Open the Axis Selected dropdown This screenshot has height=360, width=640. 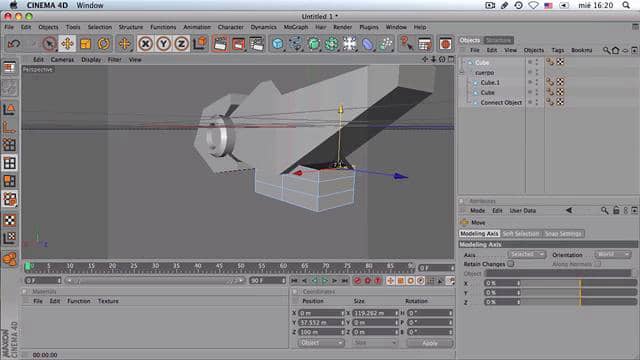(526, 254)
